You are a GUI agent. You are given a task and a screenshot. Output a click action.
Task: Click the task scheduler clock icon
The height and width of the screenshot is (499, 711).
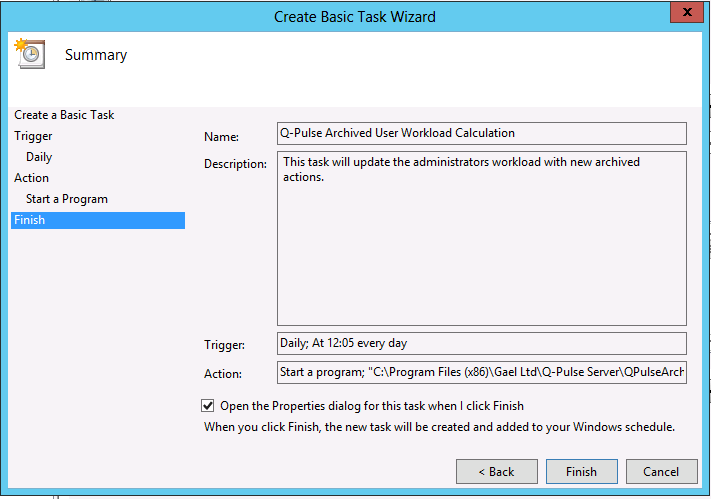tap(30, 54)
